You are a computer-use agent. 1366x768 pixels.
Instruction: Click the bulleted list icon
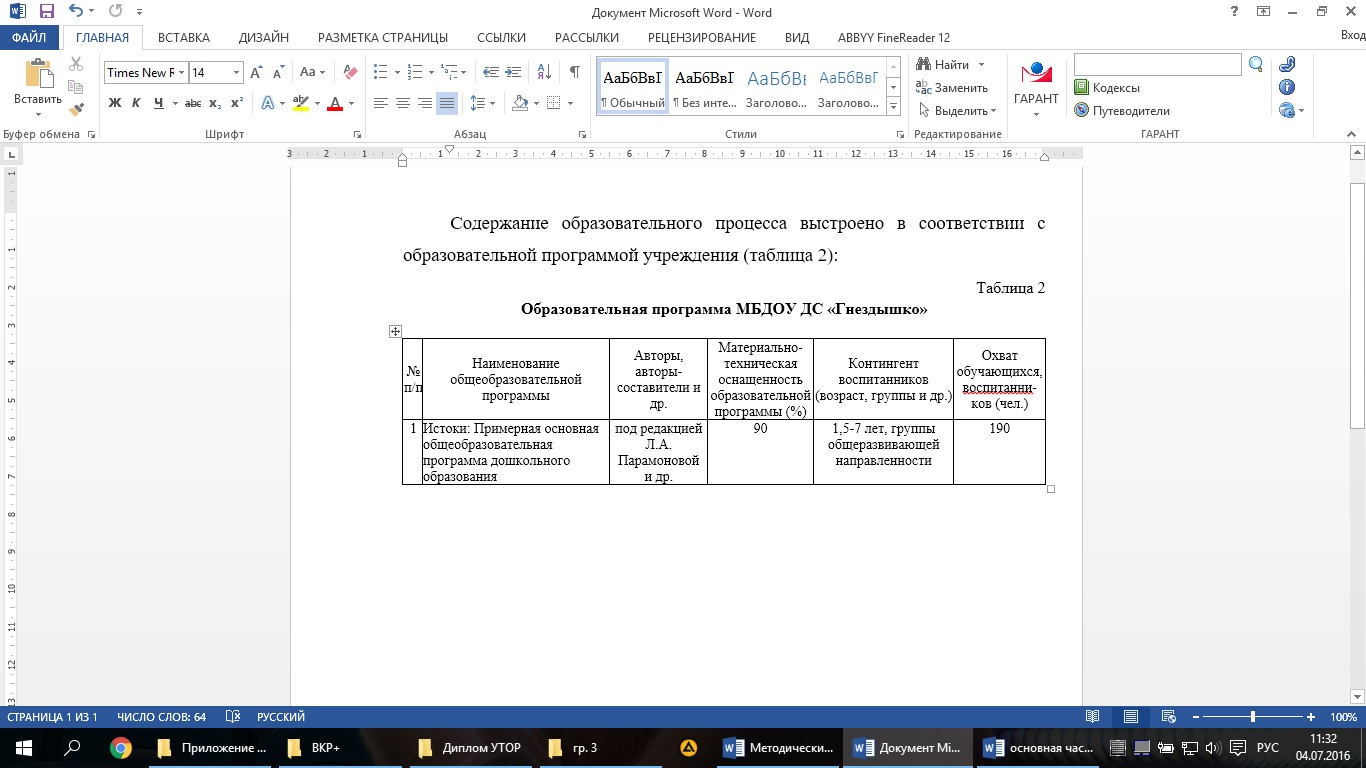coord(380,72)
